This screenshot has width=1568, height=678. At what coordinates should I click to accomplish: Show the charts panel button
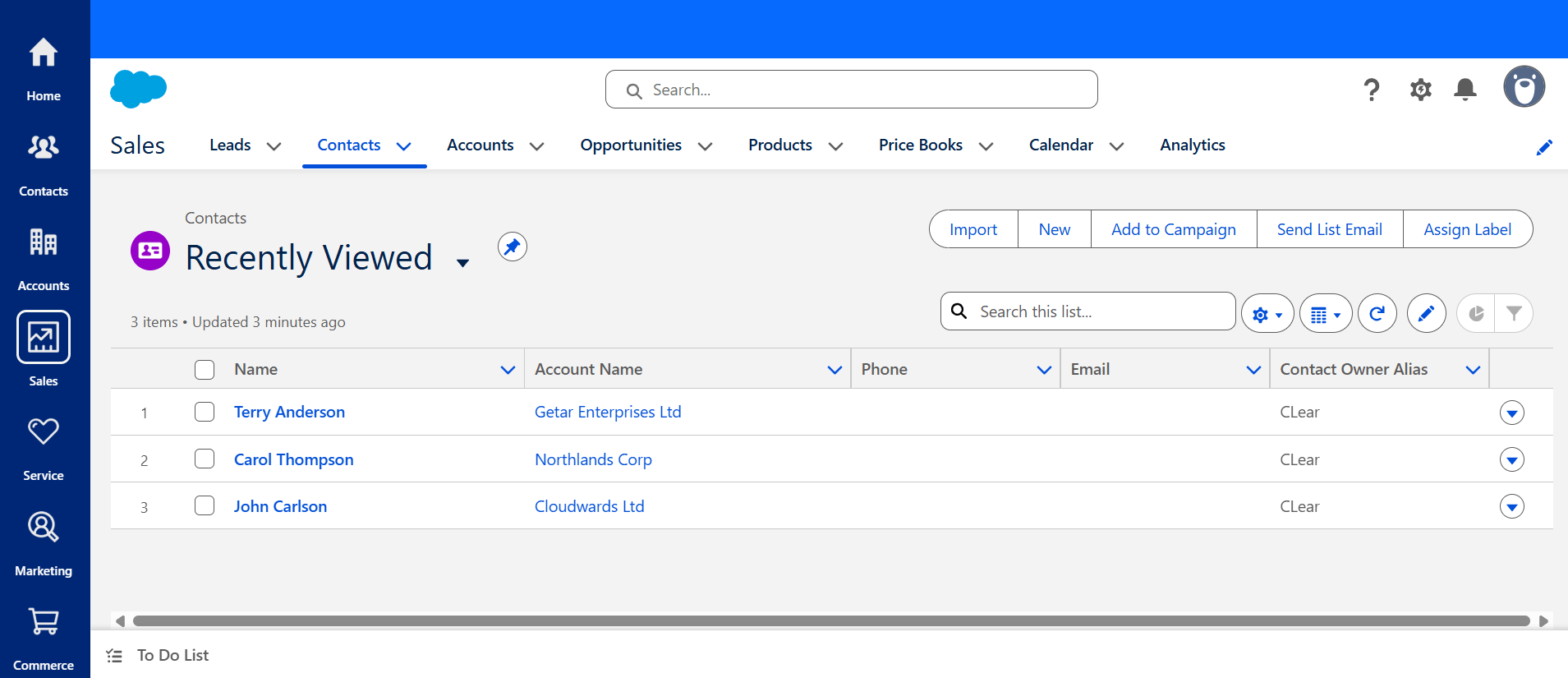[x=1476, y=313]
